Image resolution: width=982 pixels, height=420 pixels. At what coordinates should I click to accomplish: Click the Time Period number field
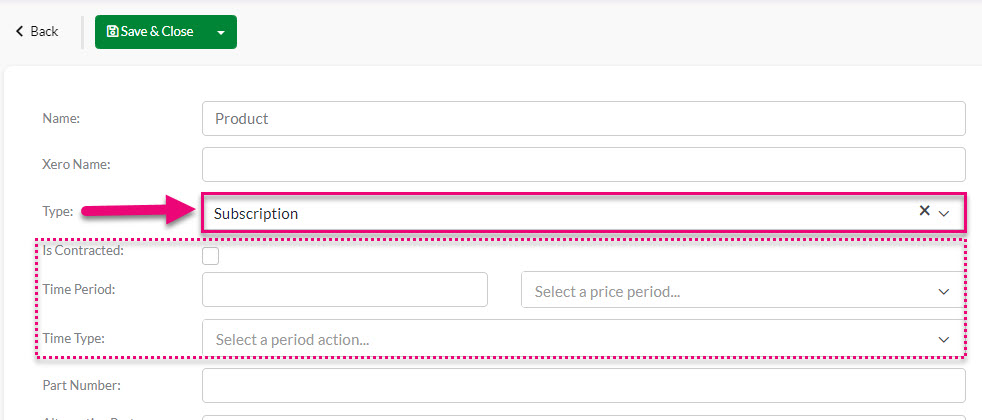345,289
